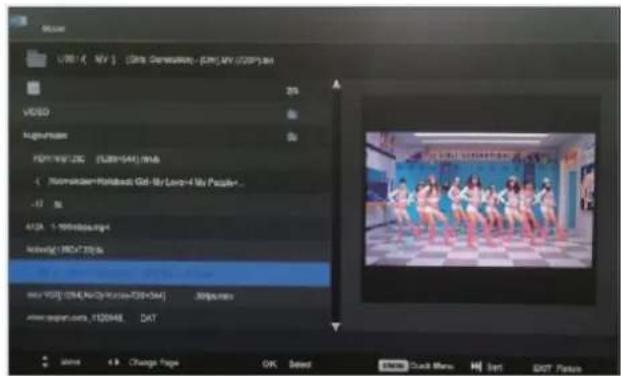Click the scrollbar up arrow of the file list
Image resolution: width=621 pixels, height=376 pixels.
[x=336, y=84]
